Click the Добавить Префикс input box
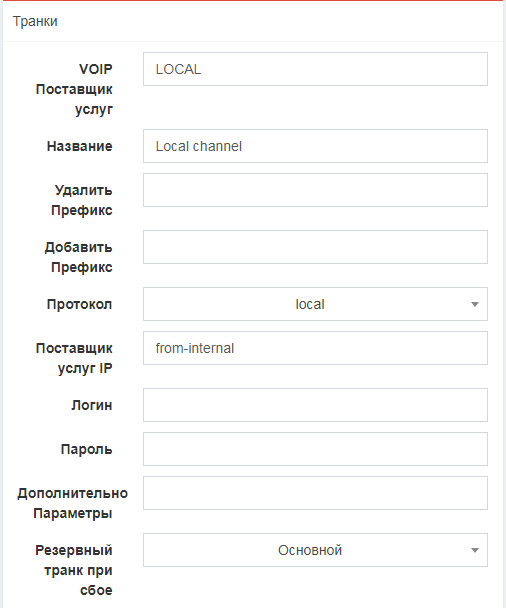The width and height of the screenshot is (506, 608). (x=315, y=247)
